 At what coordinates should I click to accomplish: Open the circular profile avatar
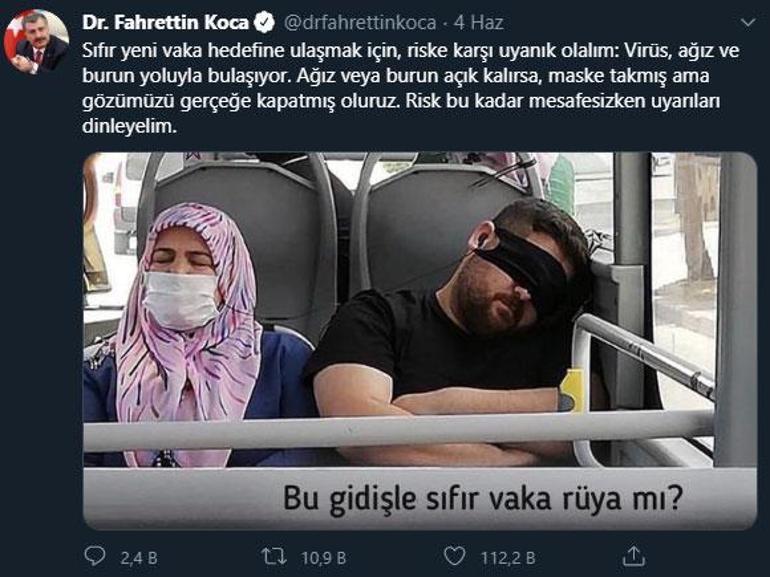pyautogui.click(x=36, y=42)
